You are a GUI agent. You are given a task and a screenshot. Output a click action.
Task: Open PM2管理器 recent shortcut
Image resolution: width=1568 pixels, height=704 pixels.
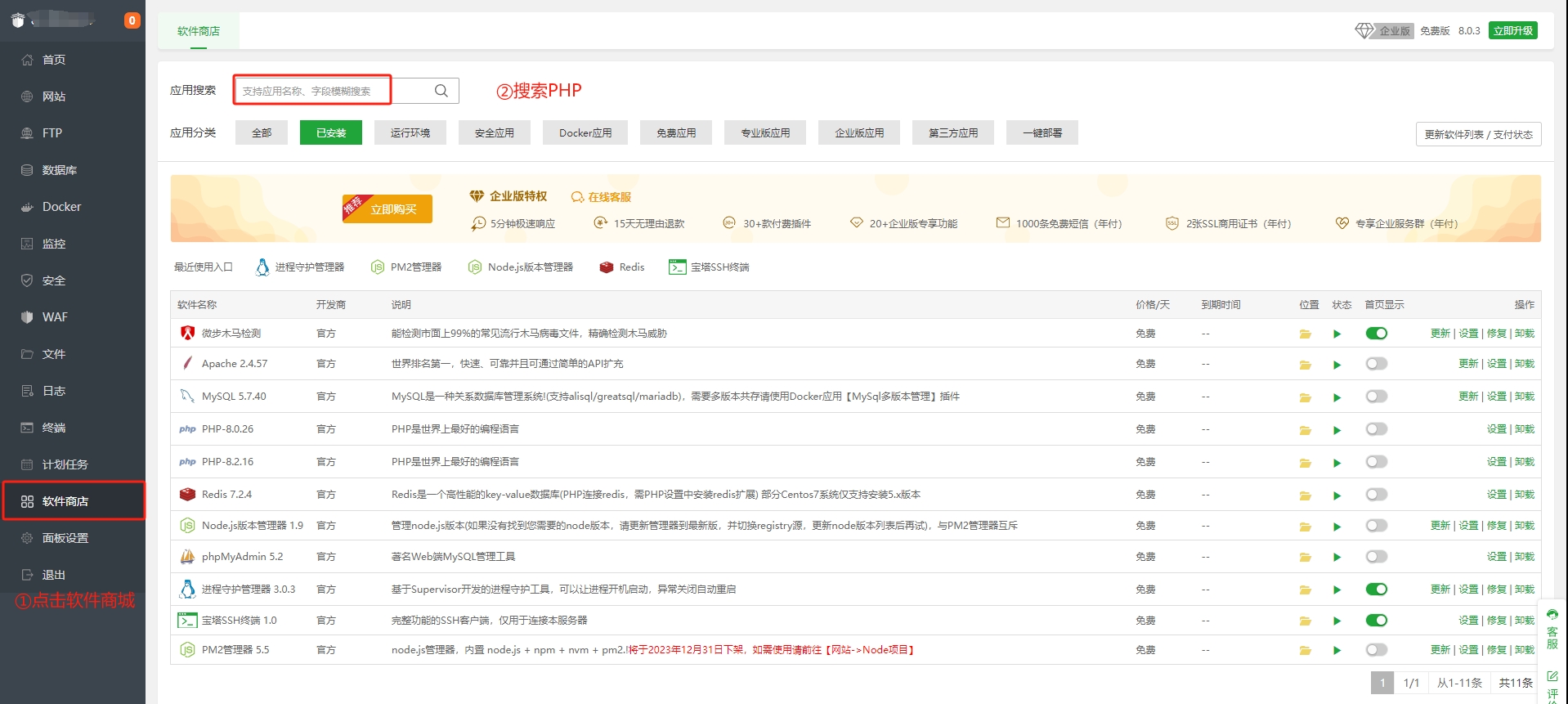(406, 267)
